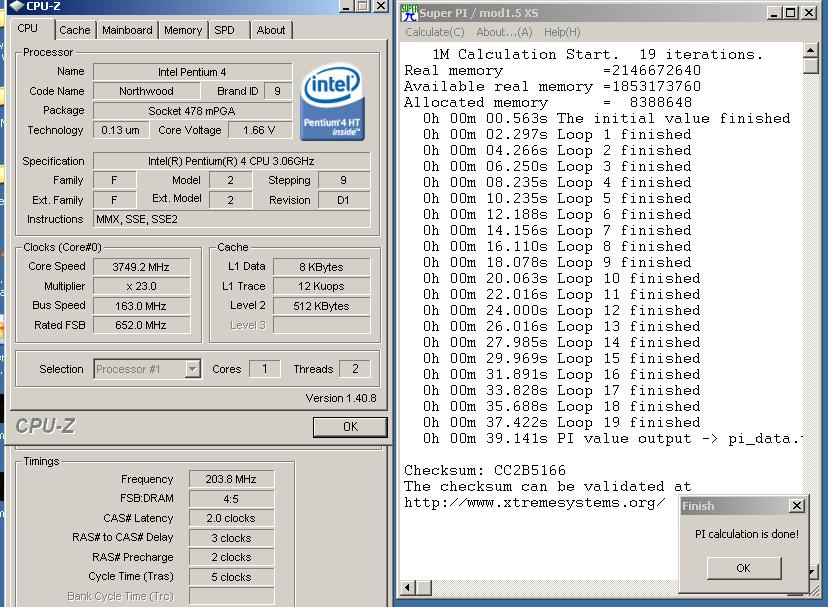This screenshot has height=610, width=828.
Task: Click the CAS# Latency value 2.0 clocks
Action: 231,518
